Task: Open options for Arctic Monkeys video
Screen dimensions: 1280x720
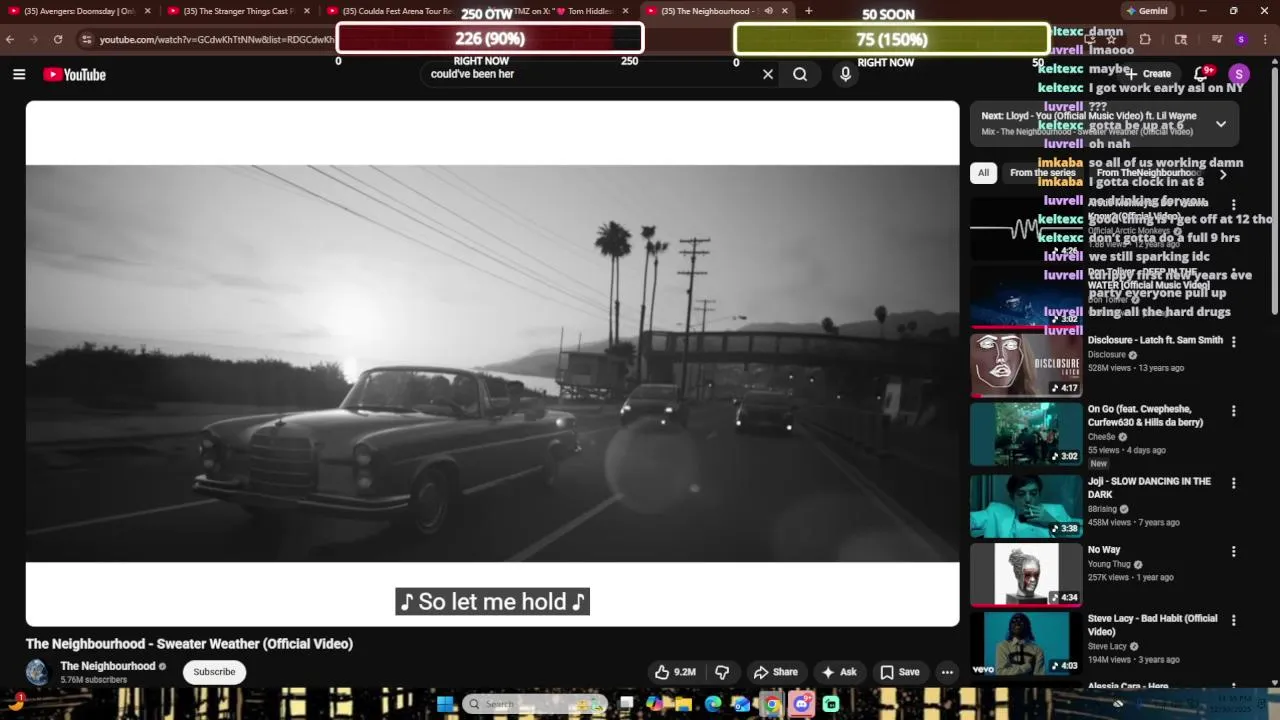Action: click(x=1233, y=204)
